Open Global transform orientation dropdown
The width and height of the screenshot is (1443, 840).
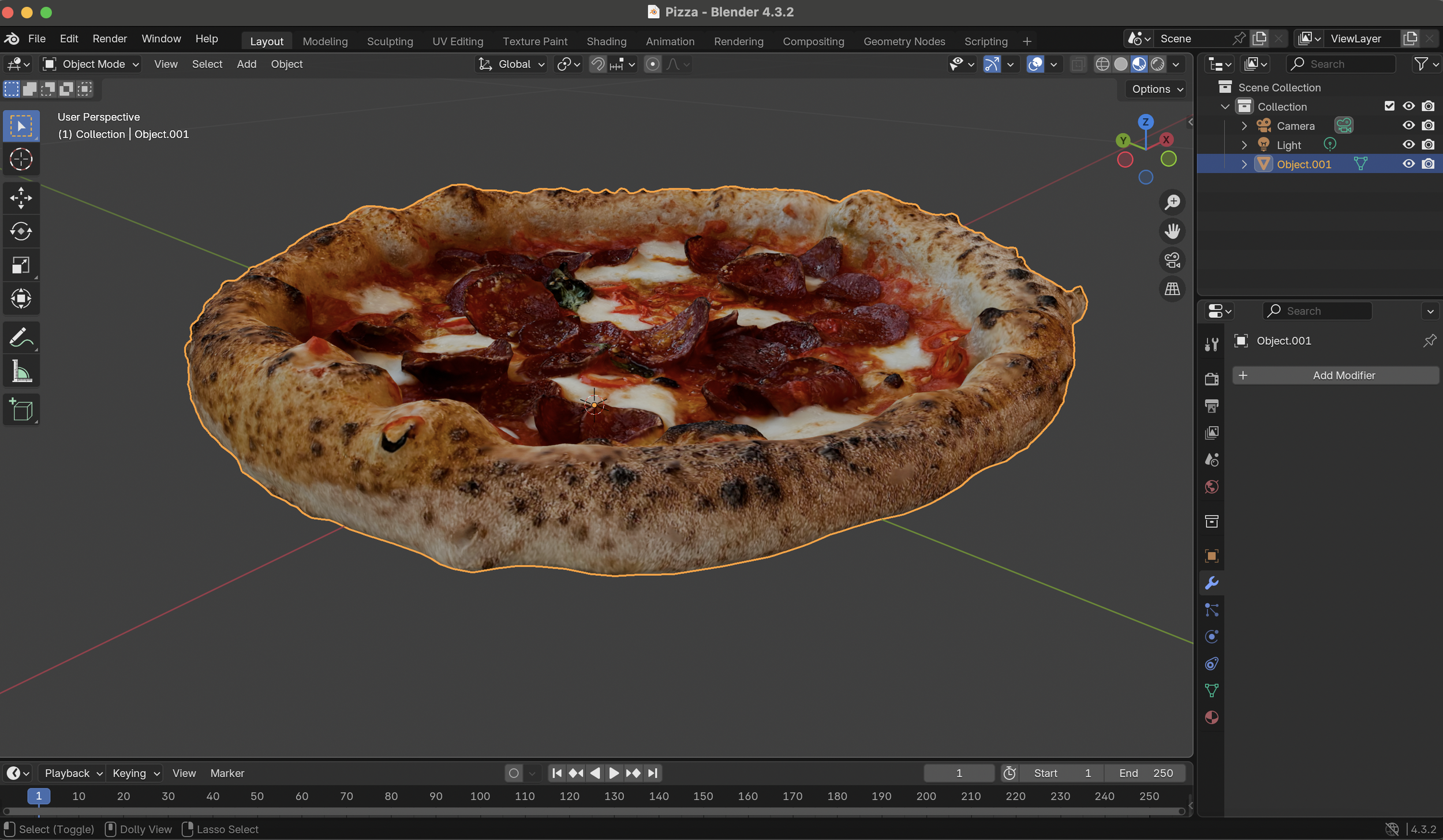pyautogui.click(x=512, y=64)
